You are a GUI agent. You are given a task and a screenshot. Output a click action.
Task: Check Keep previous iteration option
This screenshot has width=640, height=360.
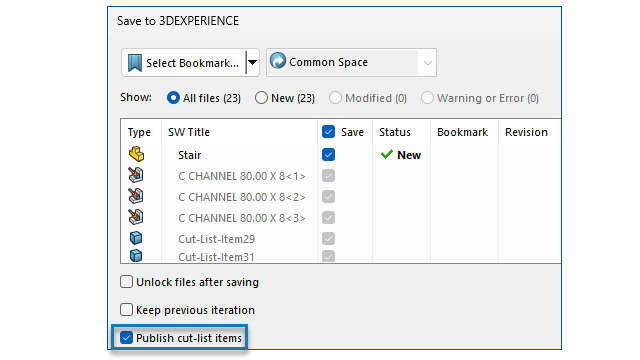point(127,309)
